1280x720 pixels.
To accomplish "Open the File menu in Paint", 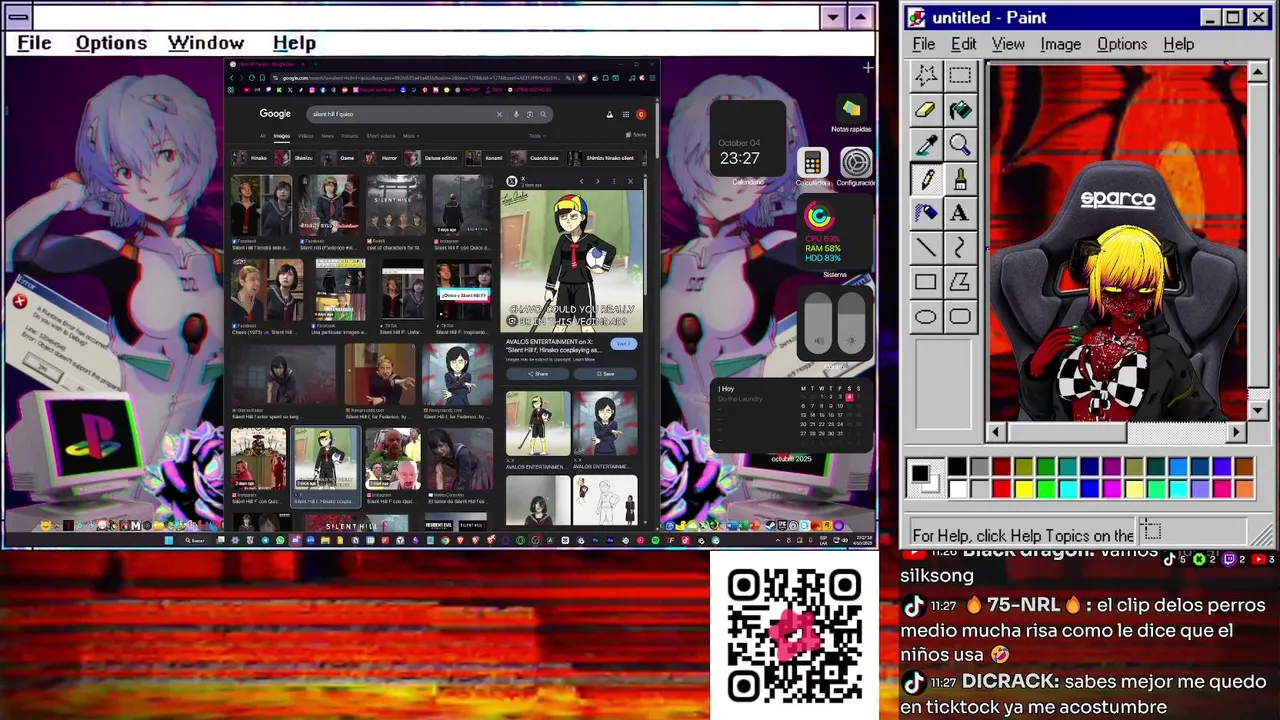I will point(924,44).
